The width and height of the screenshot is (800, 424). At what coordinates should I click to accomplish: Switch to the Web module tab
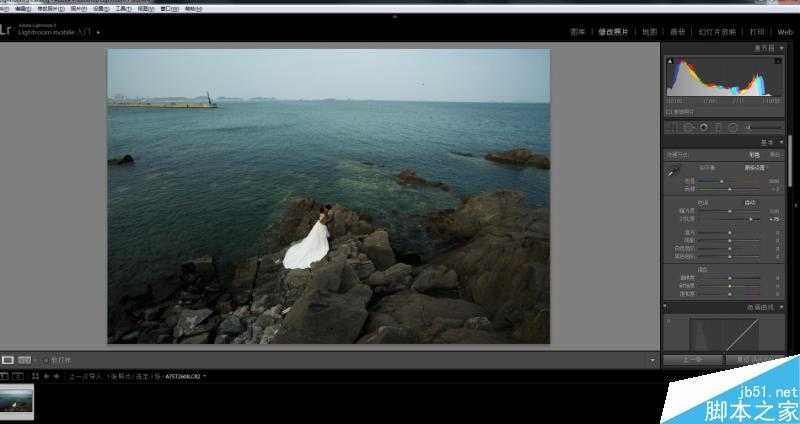pyautogui.click(x=784, y=32)
